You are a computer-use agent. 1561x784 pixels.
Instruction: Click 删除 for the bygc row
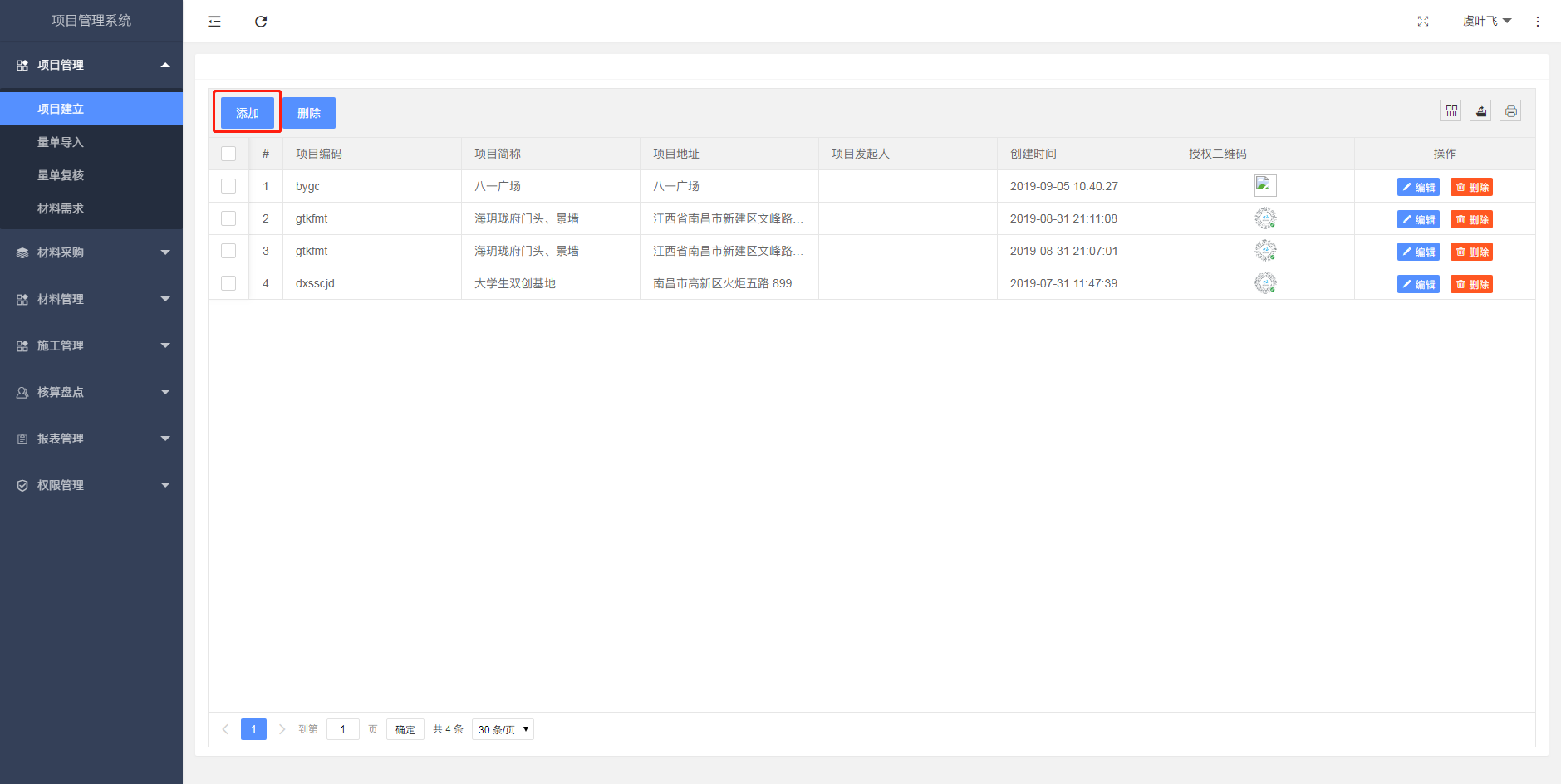(x=1471, y=187)
